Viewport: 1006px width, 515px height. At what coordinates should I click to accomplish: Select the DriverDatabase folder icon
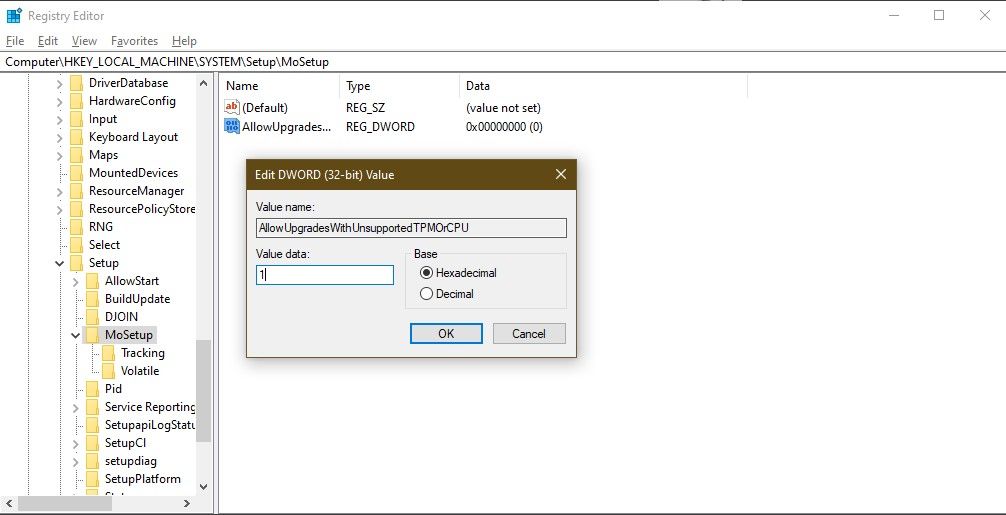[x=76, y=83]
